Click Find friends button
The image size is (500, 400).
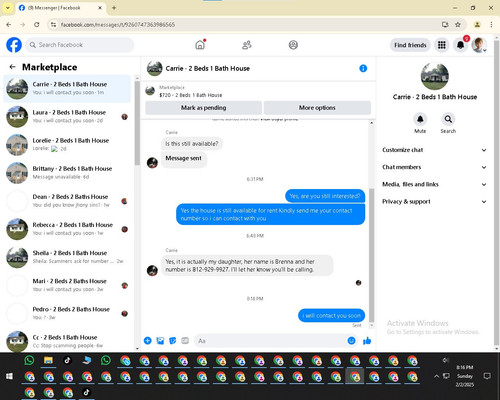pyautogui.click(x=410, y=45)
